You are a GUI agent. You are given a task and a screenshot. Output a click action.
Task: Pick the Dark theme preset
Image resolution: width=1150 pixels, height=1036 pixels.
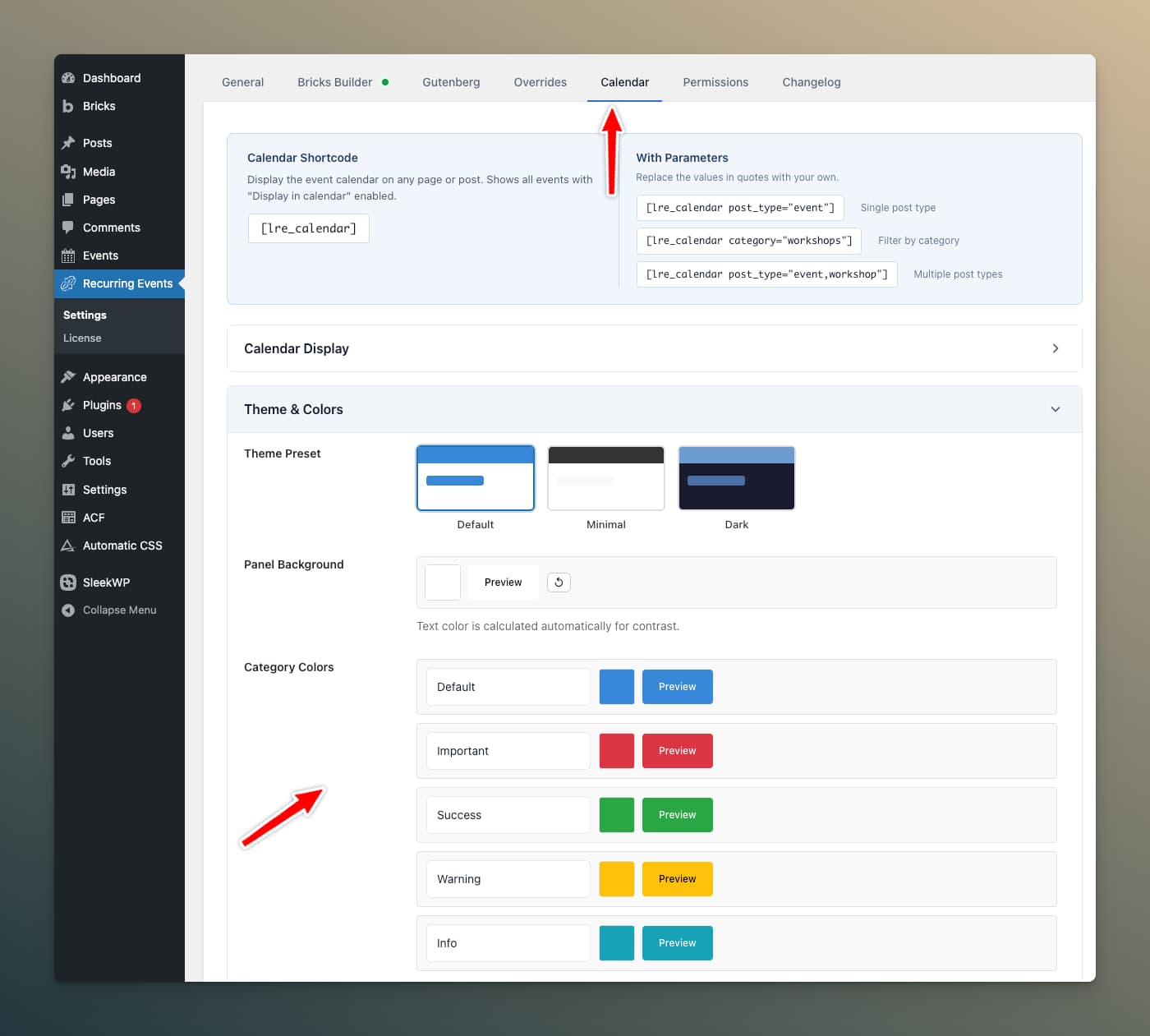(x=737, y=478)
